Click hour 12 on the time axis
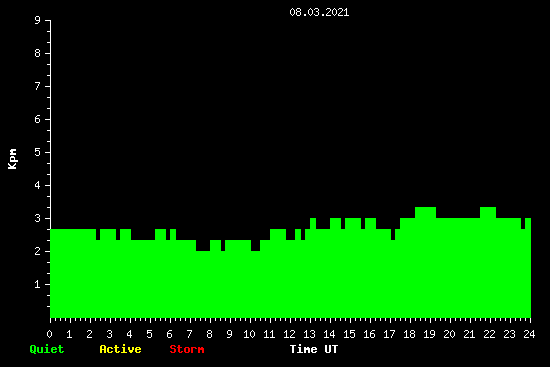 tap(289, 334)
